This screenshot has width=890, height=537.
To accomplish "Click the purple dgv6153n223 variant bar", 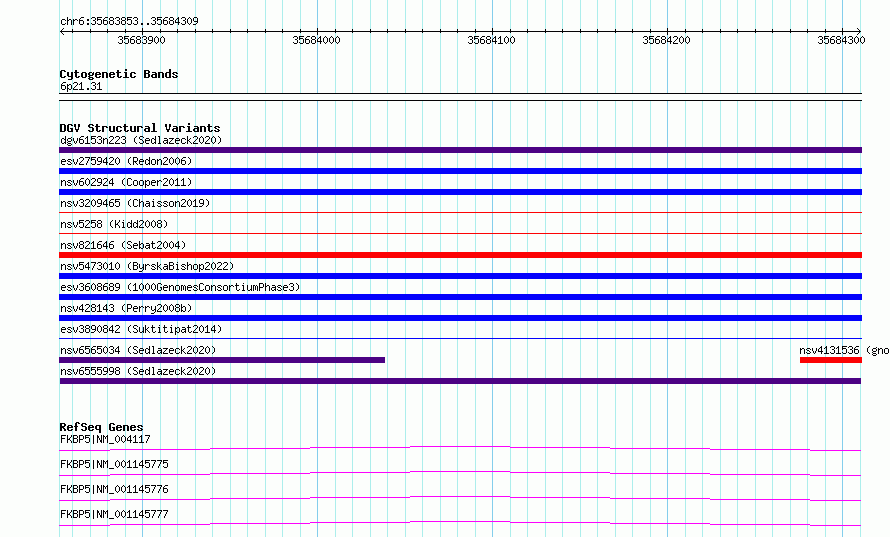I will [x=460, y=150].
